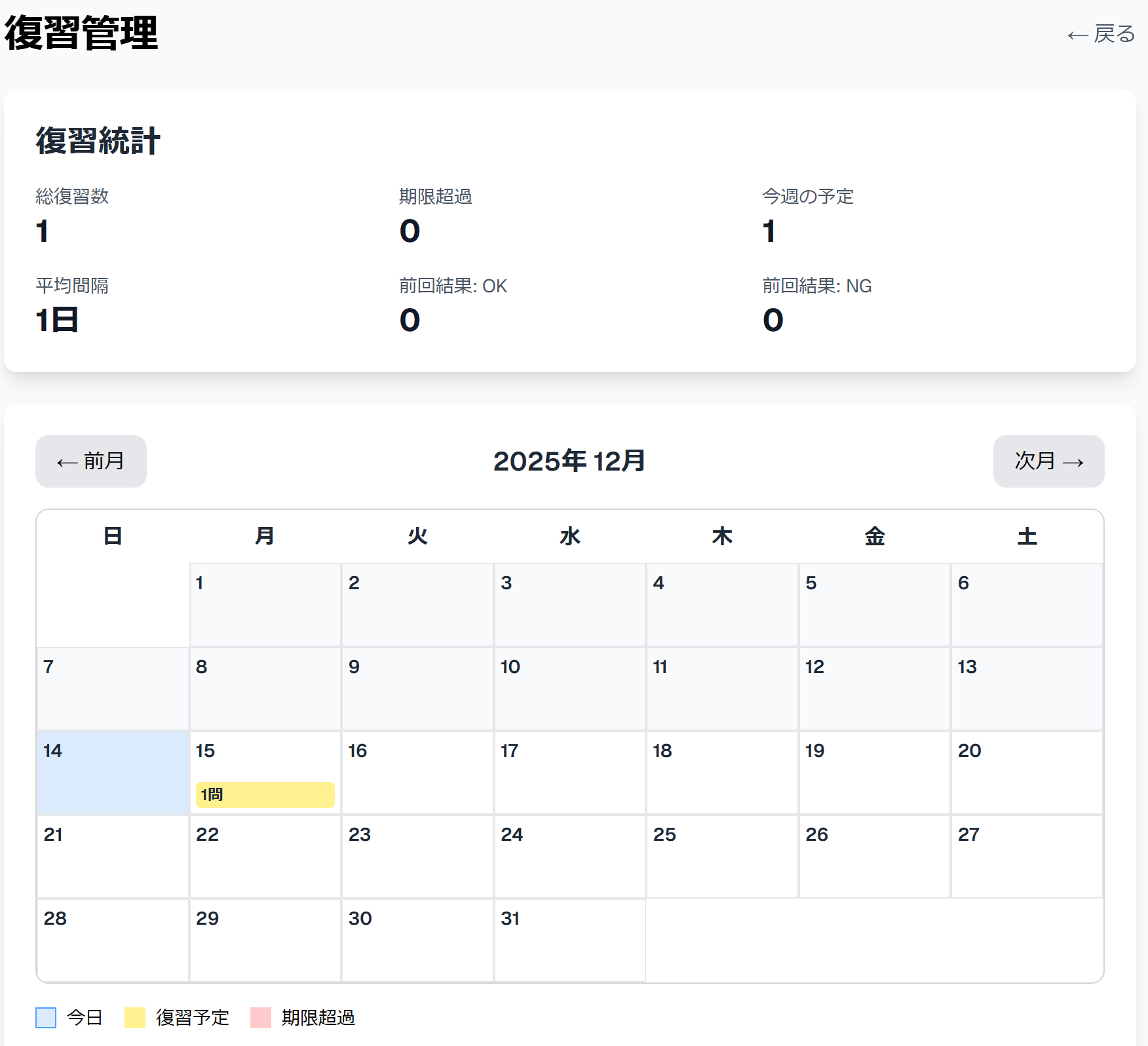Click the ← 戻る back link
Screen dimensions: 1148x1046
coord(1101,34)
